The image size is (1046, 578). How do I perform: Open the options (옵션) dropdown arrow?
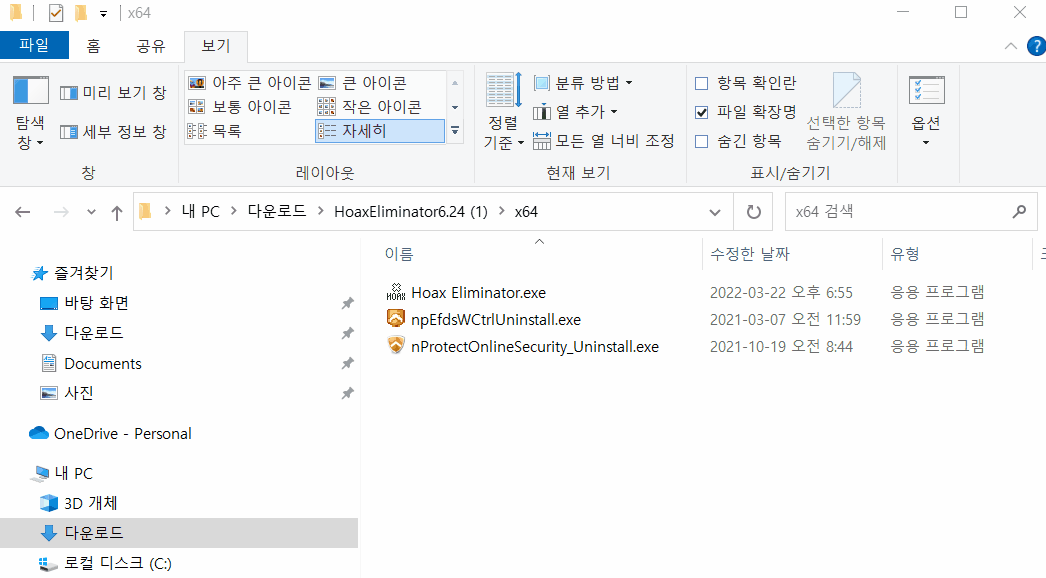[926, 143]
